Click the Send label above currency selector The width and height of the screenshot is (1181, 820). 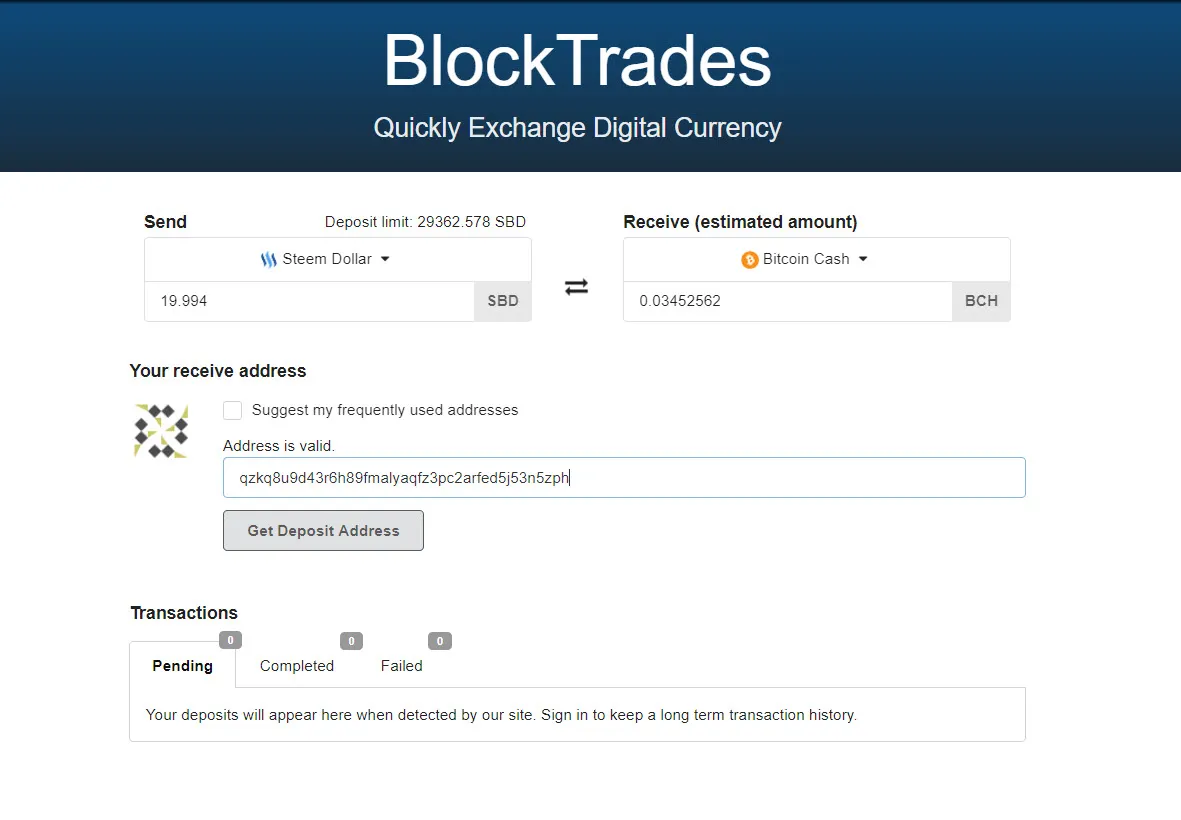pyautogui.click(x=166, y=222)
